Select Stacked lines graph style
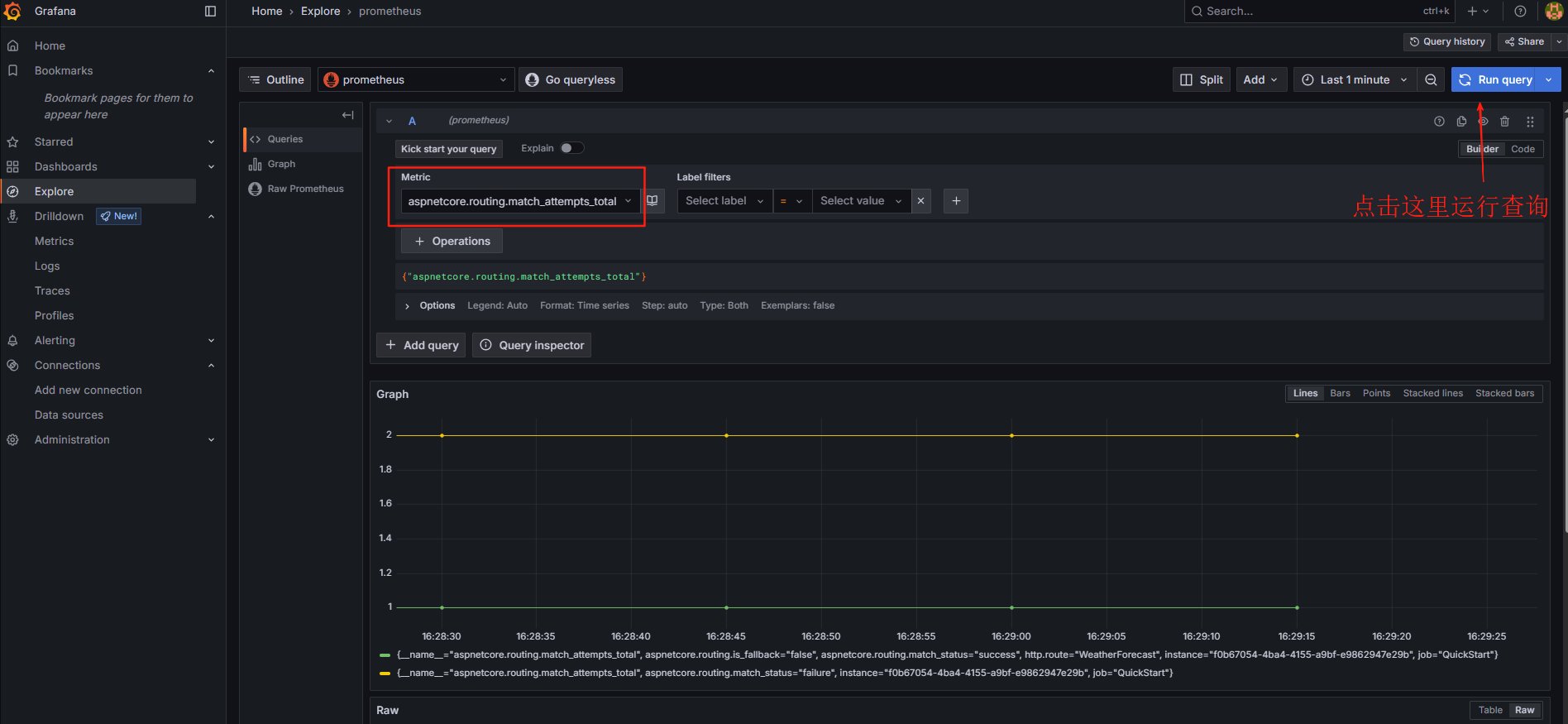This screenshot has height=724, width=1568. click(x=1432, y=393)
